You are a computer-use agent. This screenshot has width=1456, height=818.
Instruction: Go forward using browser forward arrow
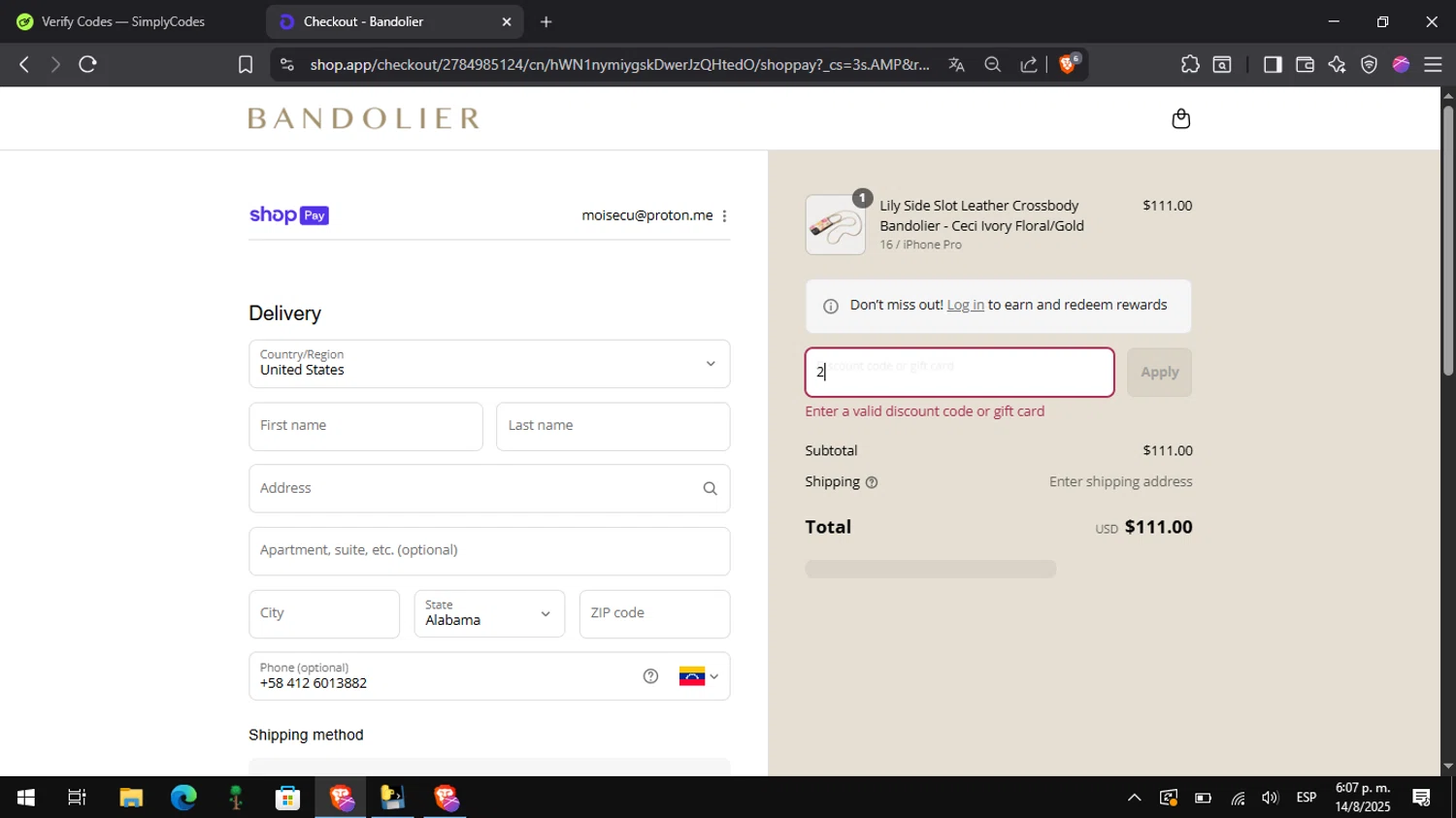55,64
